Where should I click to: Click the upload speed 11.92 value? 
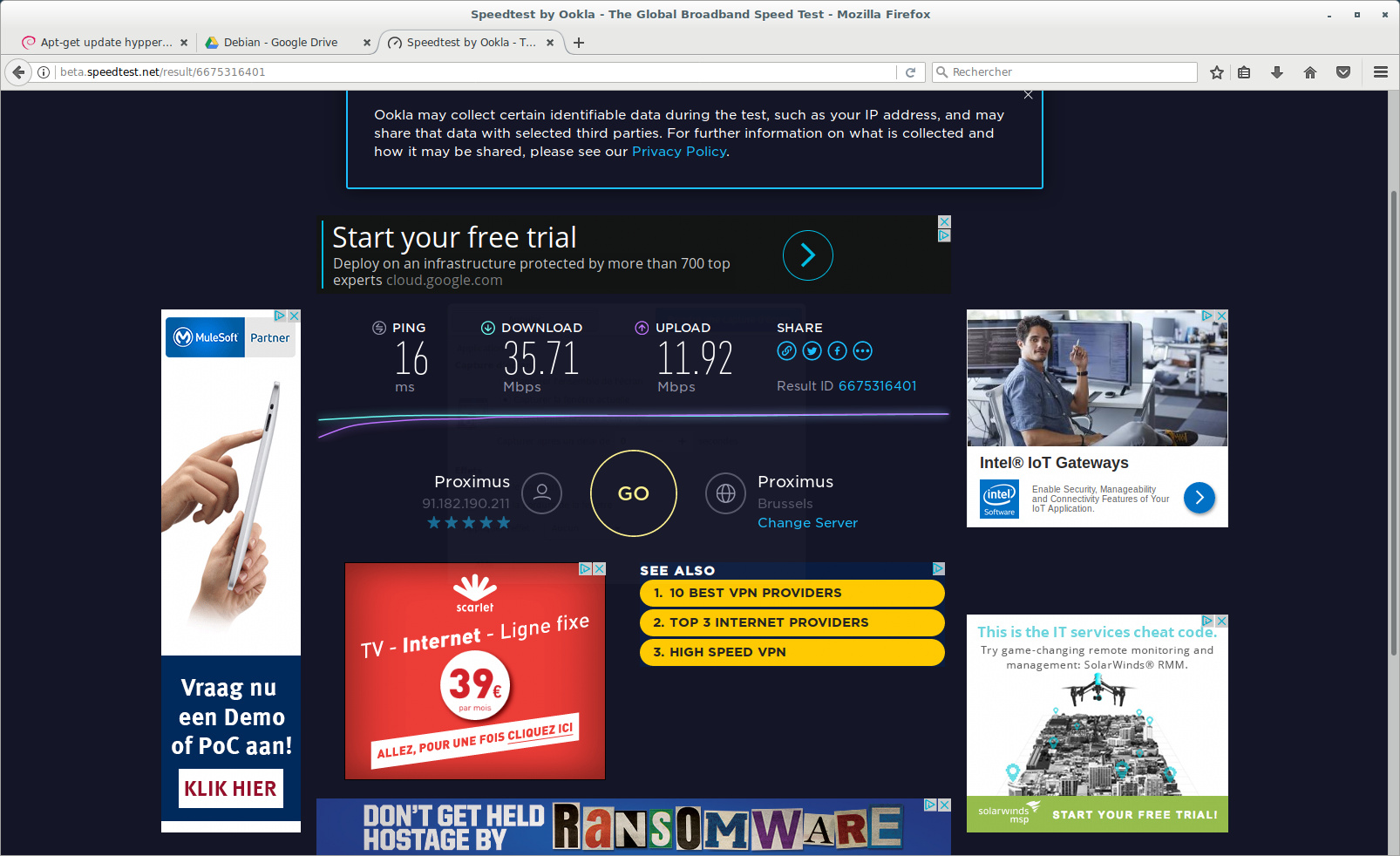pyautogui.click(x=695, y=358)
